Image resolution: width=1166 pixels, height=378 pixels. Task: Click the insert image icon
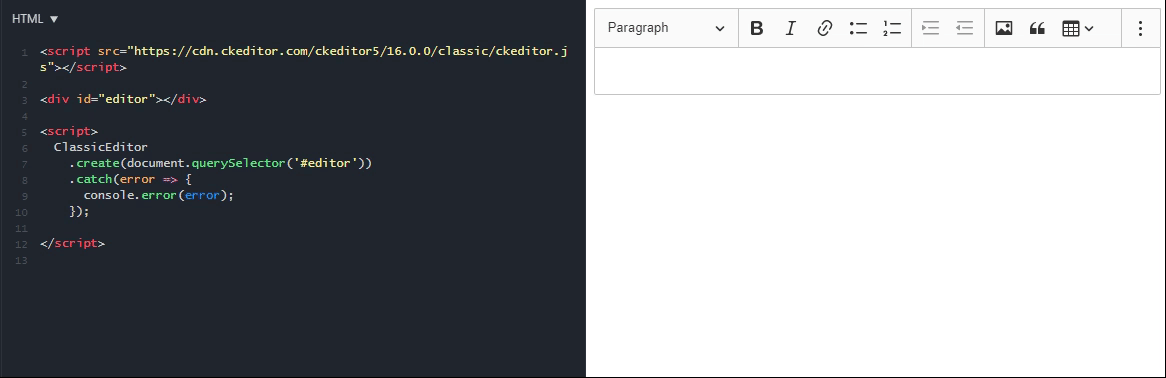click(1003, 28)
